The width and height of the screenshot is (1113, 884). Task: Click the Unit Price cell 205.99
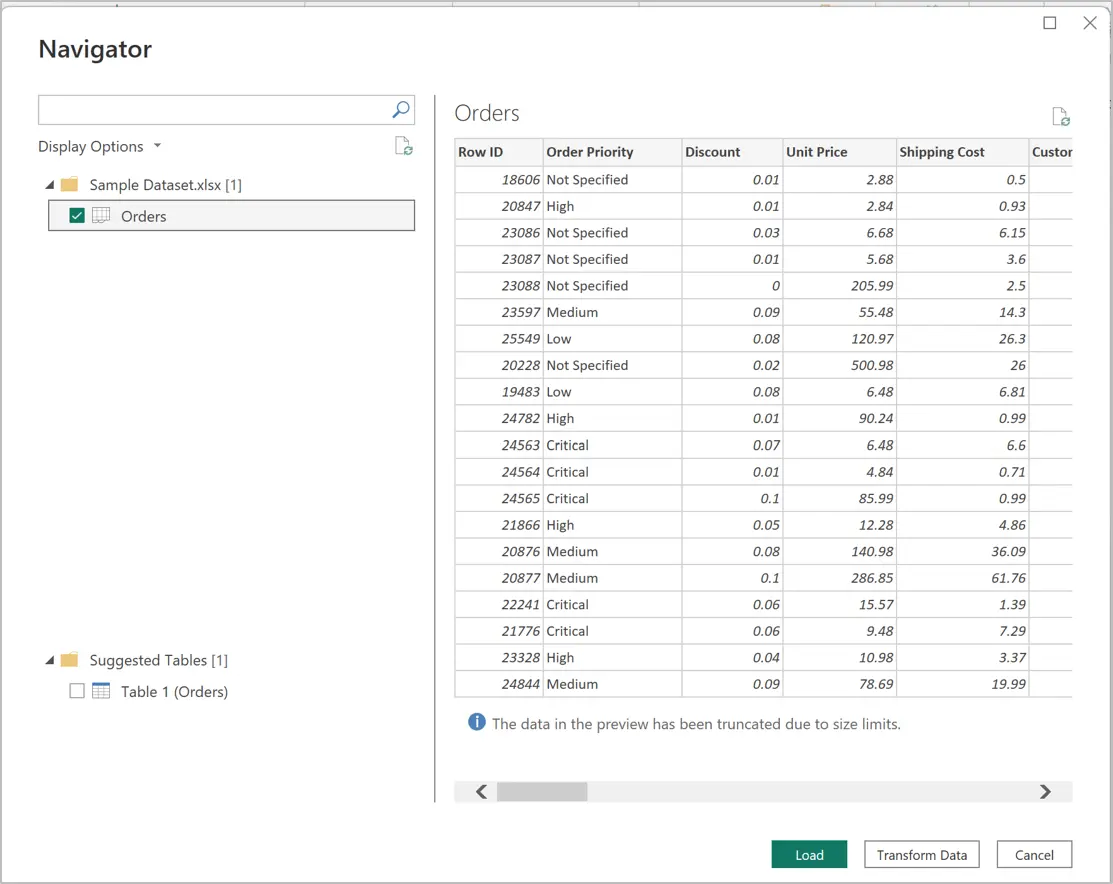(x=840, y=285)
